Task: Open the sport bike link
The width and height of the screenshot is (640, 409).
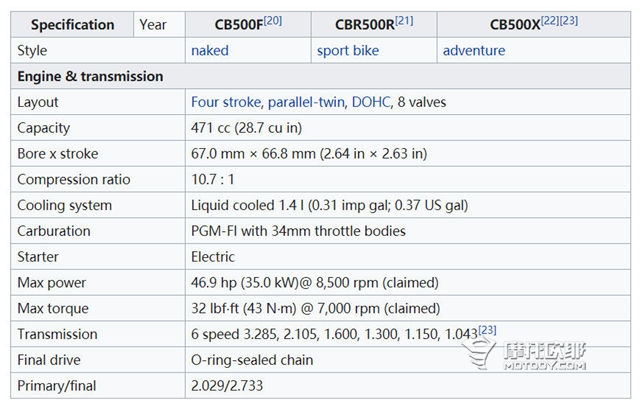Action: (348, 51)
